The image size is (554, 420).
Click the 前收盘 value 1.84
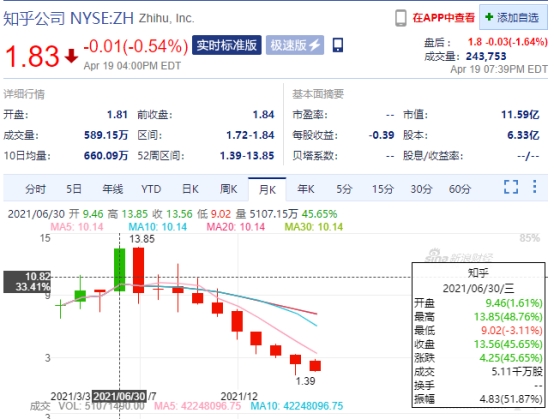(264, 115)
